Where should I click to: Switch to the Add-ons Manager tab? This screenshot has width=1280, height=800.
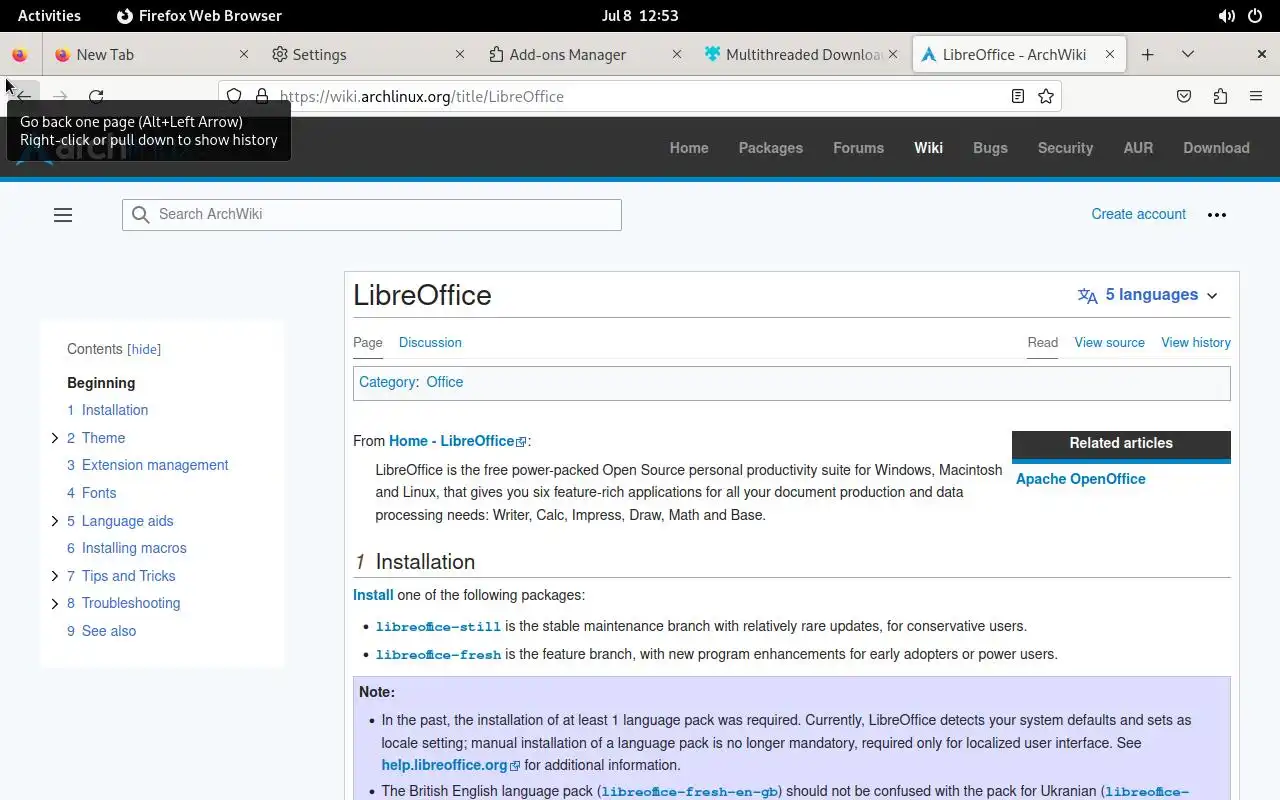pos(583,55)
